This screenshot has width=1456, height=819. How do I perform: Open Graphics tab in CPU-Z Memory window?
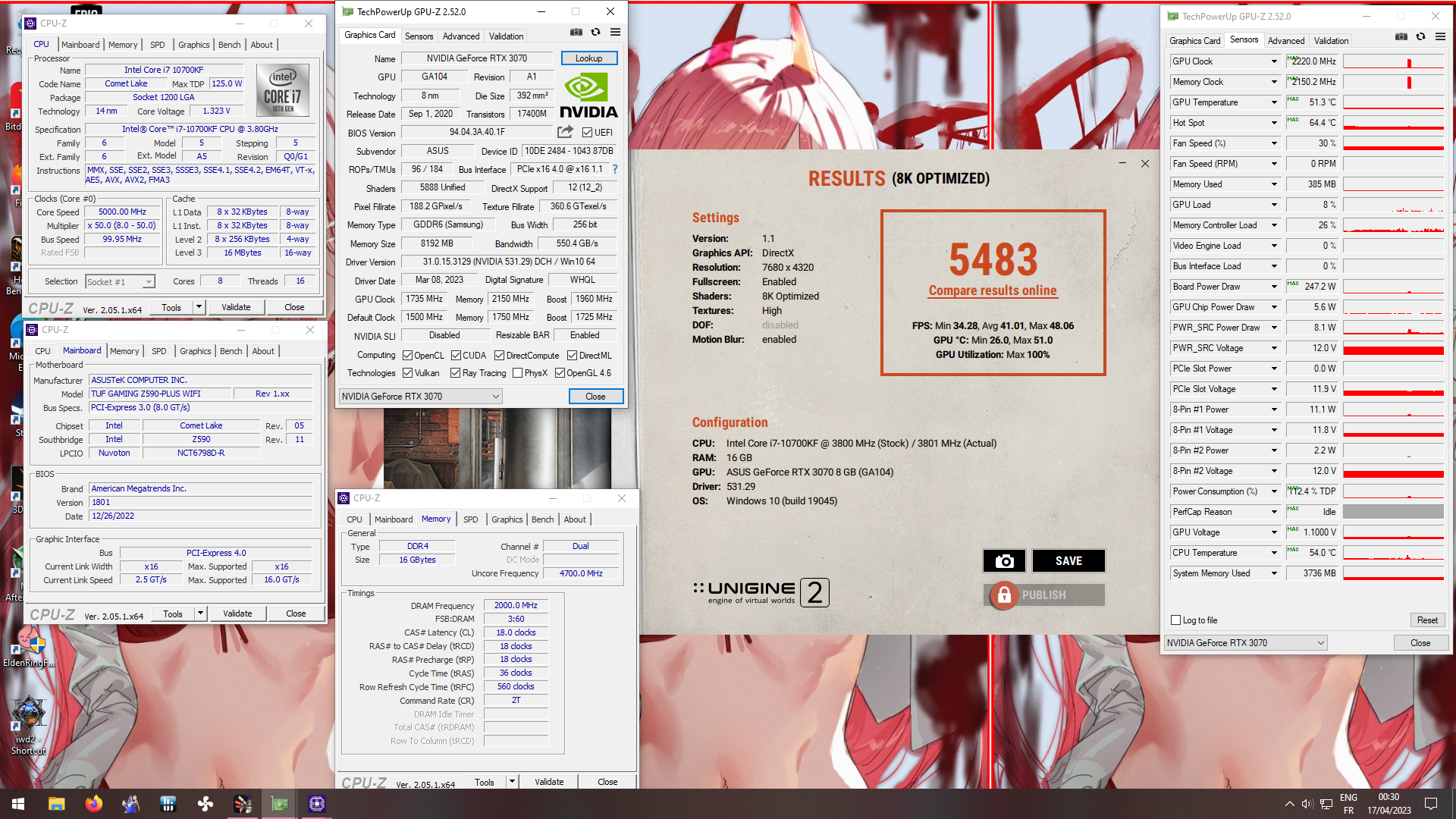[507, 519]
